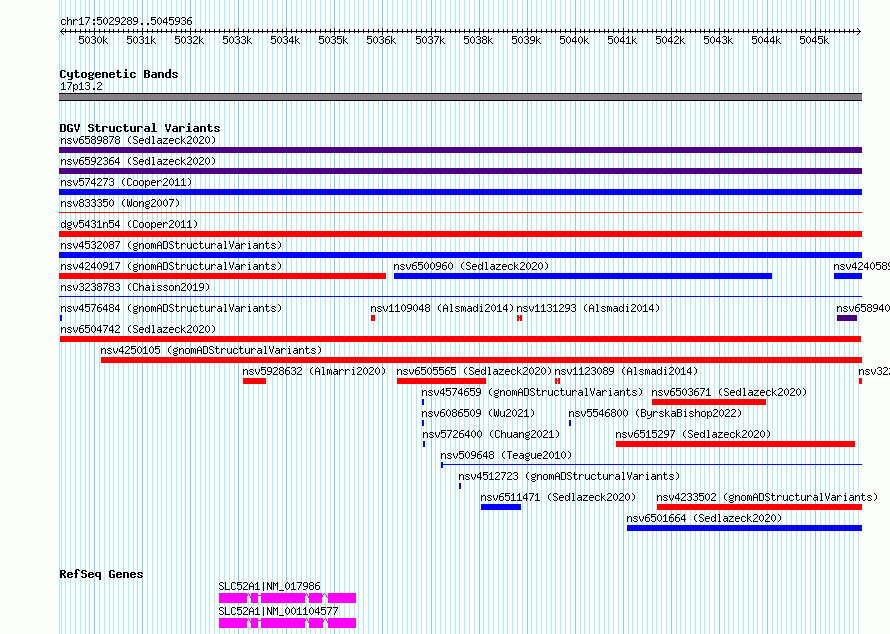Image resolution: width=890 pixels, height=634 pixels.
Task: Click the chr17:5029289..5045936 coordinate label
Action: (126, 21)
